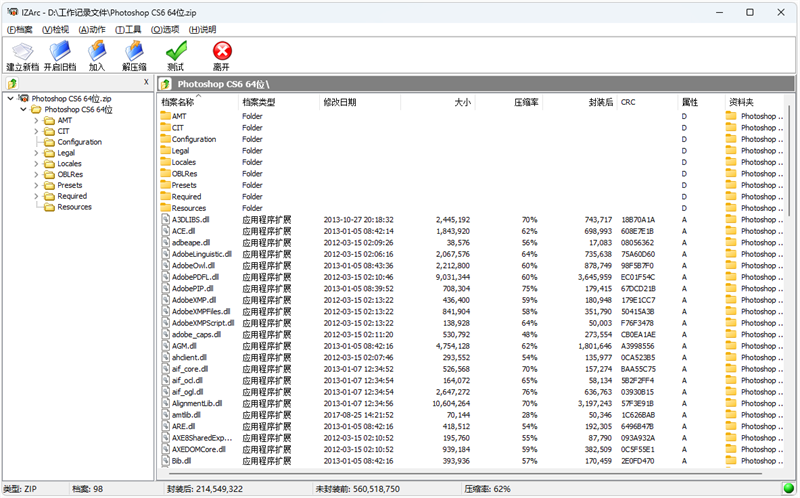Click the 档案: 98 status bar entry
The image size is (800, 498).
(87, 489)
